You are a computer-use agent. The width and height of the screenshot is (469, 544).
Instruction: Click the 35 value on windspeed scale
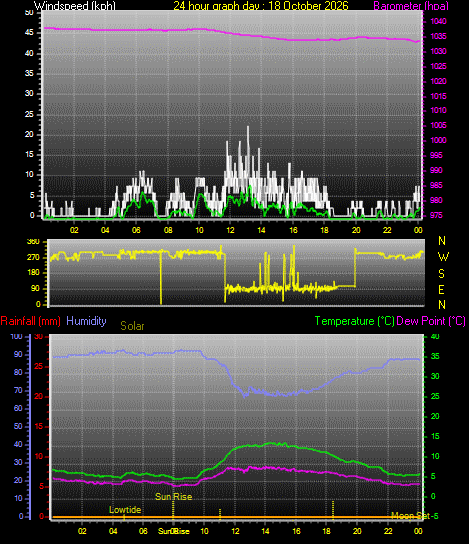pos(29,73)
